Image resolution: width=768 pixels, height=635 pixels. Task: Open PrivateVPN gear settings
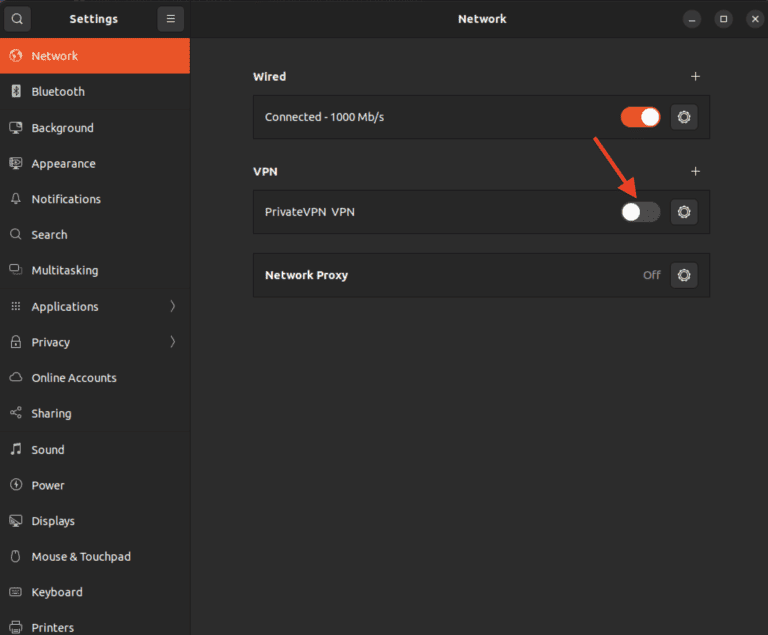click(684, 212)
